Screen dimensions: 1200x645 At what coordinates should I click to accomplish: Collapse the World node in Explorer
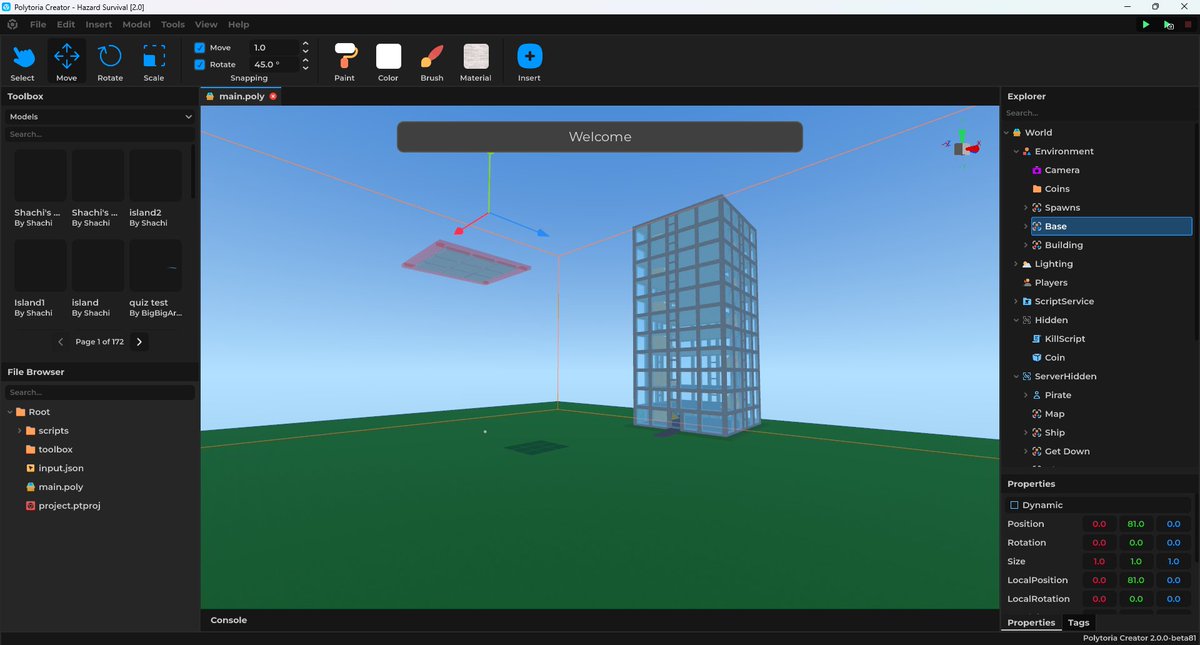pyautogui.click(x=1007, y=132)
